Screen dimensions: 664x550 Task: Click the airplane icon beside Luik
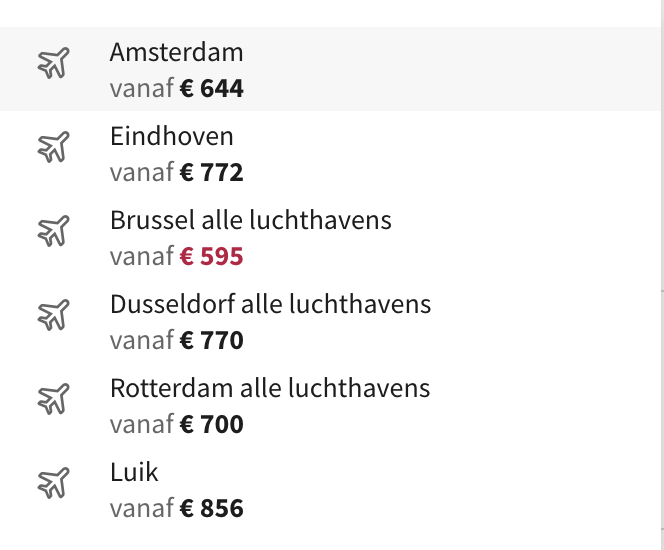point(53,483)
